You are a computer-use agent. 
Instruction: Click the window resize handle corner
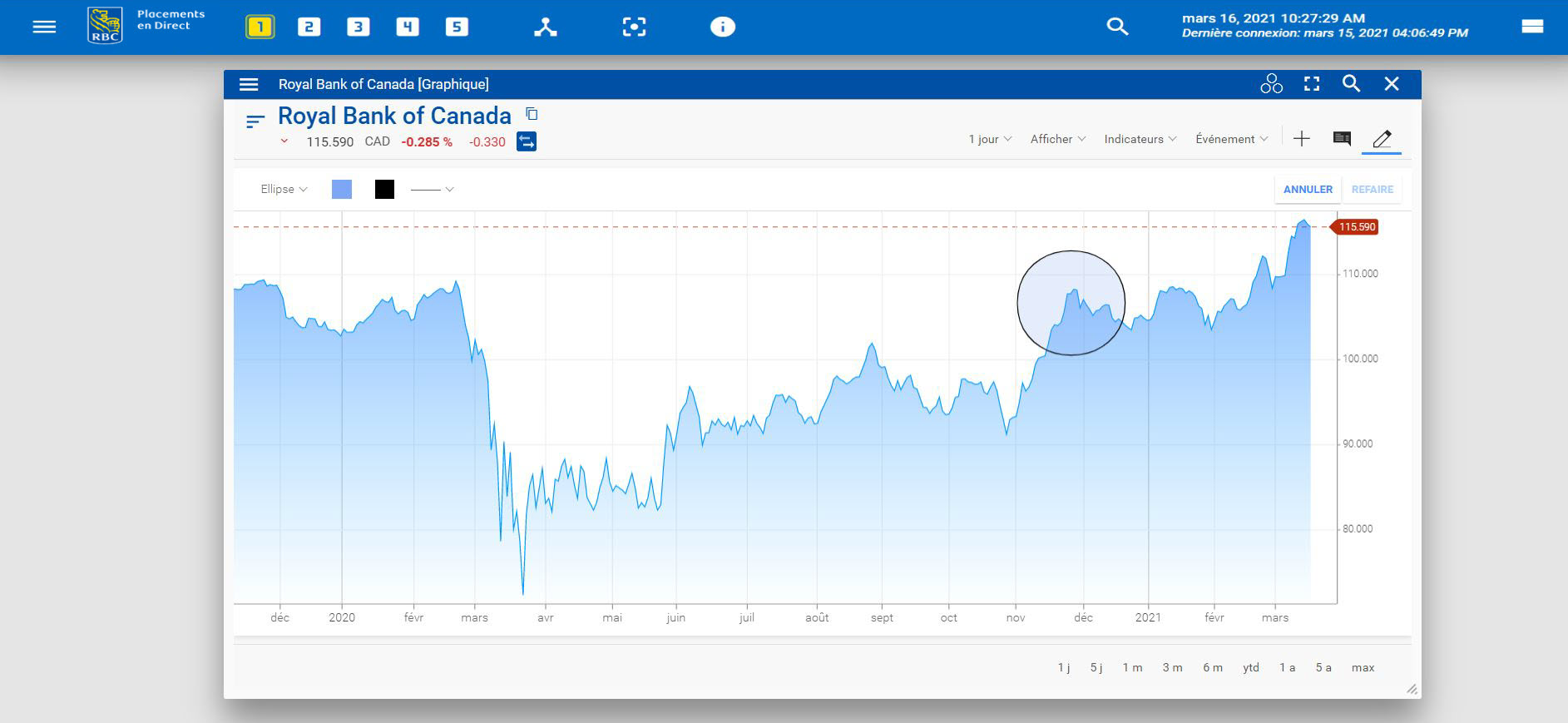[1411, 689]
